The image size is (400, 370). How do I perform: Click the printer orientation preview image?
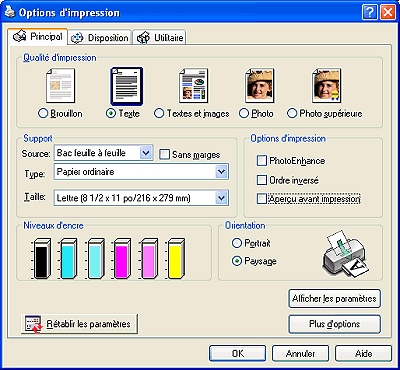tap(345, 253)
